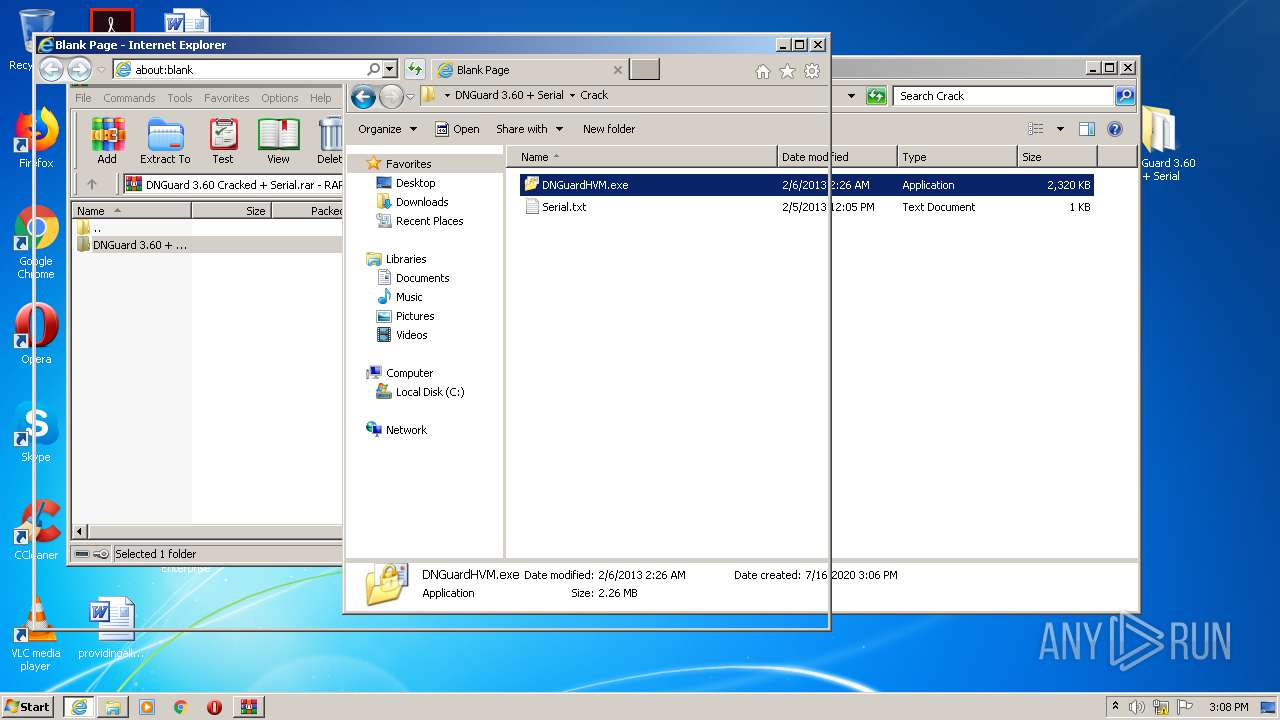Click Explorer Back navigation arrow
The width and height of the screenshot is (1280, 720).
coord(363,96)
